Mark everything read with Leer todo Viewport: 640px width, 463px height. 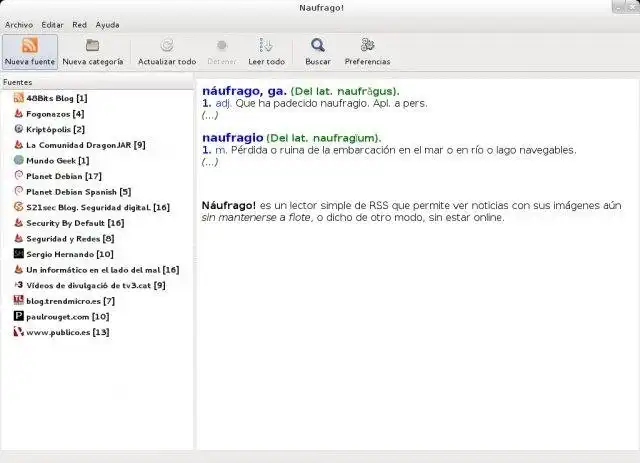pyautogui.click(x=266, y=52)
